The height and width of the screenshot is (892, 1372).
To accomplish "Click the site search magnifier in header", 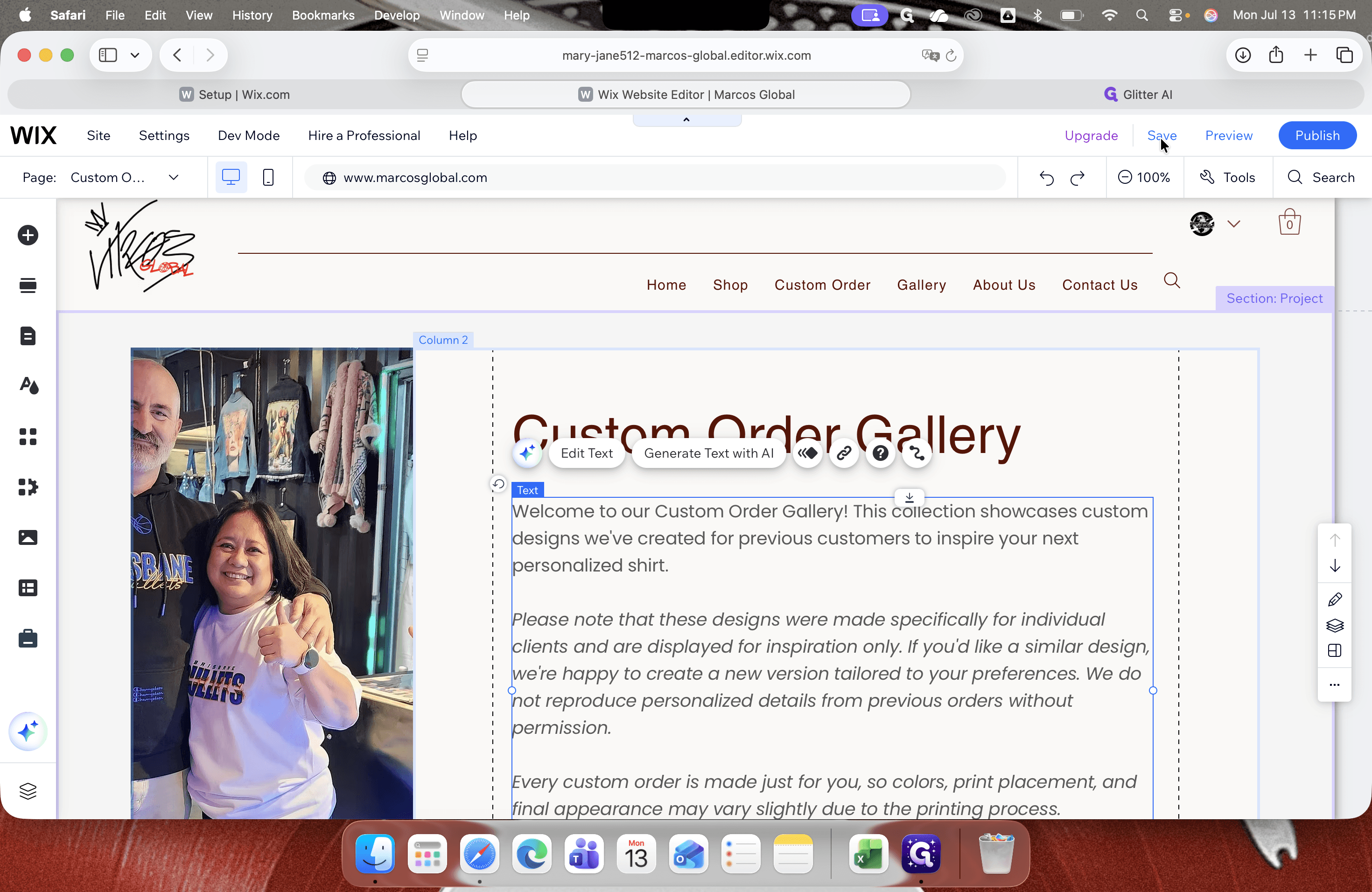I will pos(1171,281).
